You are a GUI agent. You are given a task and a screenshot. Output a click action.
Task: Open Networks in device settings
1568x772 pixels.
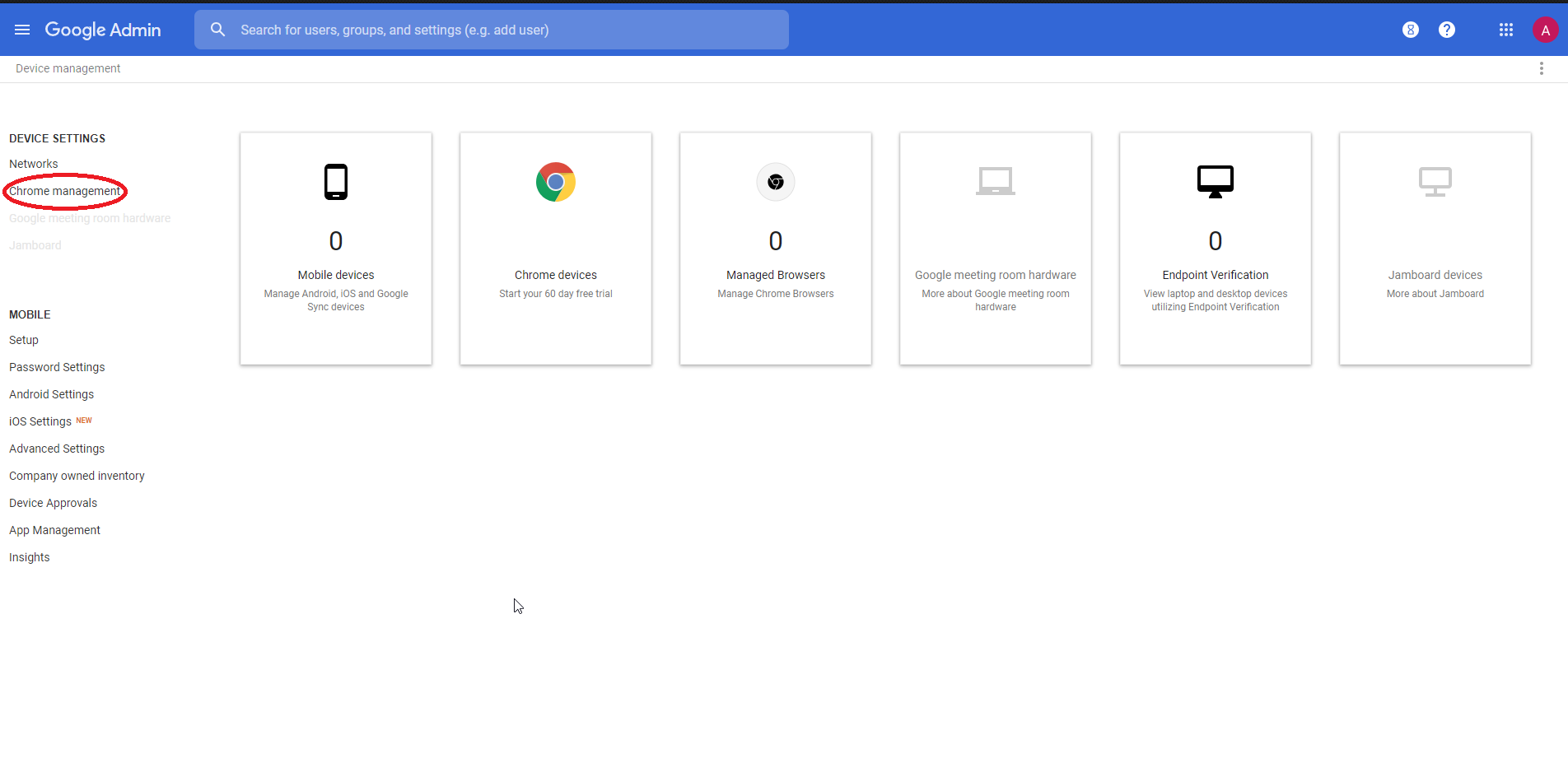click(x=34, y=164)
